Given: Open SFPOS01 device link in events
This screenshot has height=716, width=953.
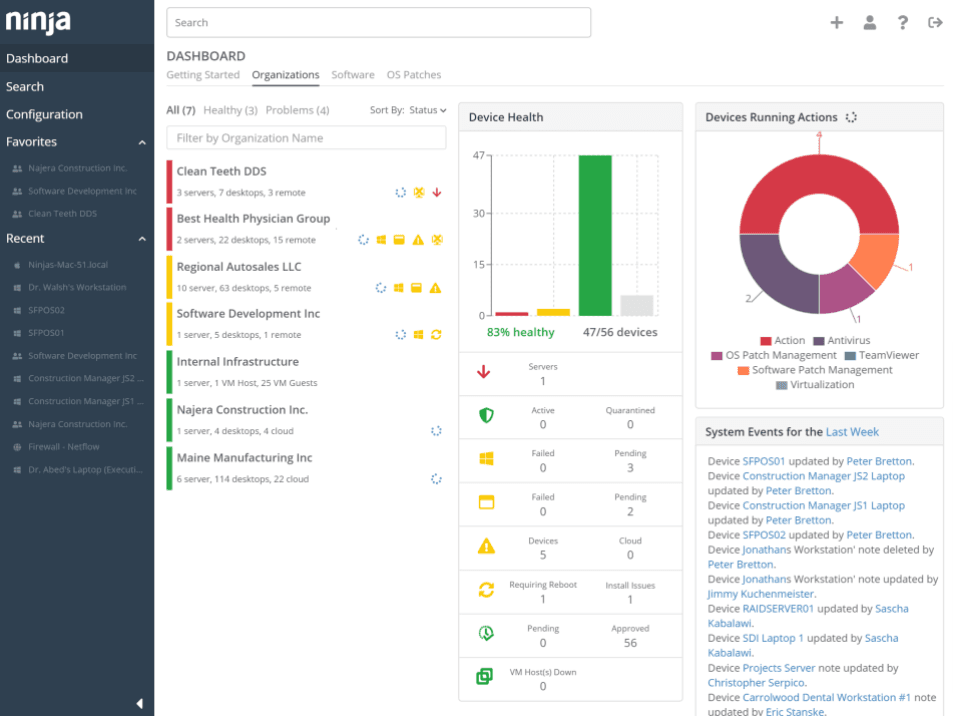Looking at the screenshot, I should 763,461.
